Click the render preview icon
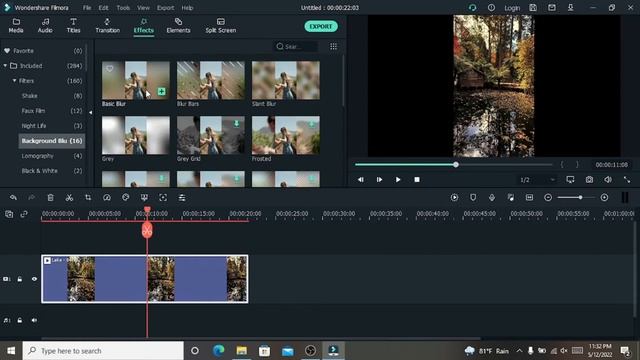This screenshot has height=360, width=640. tap(454, 198)
